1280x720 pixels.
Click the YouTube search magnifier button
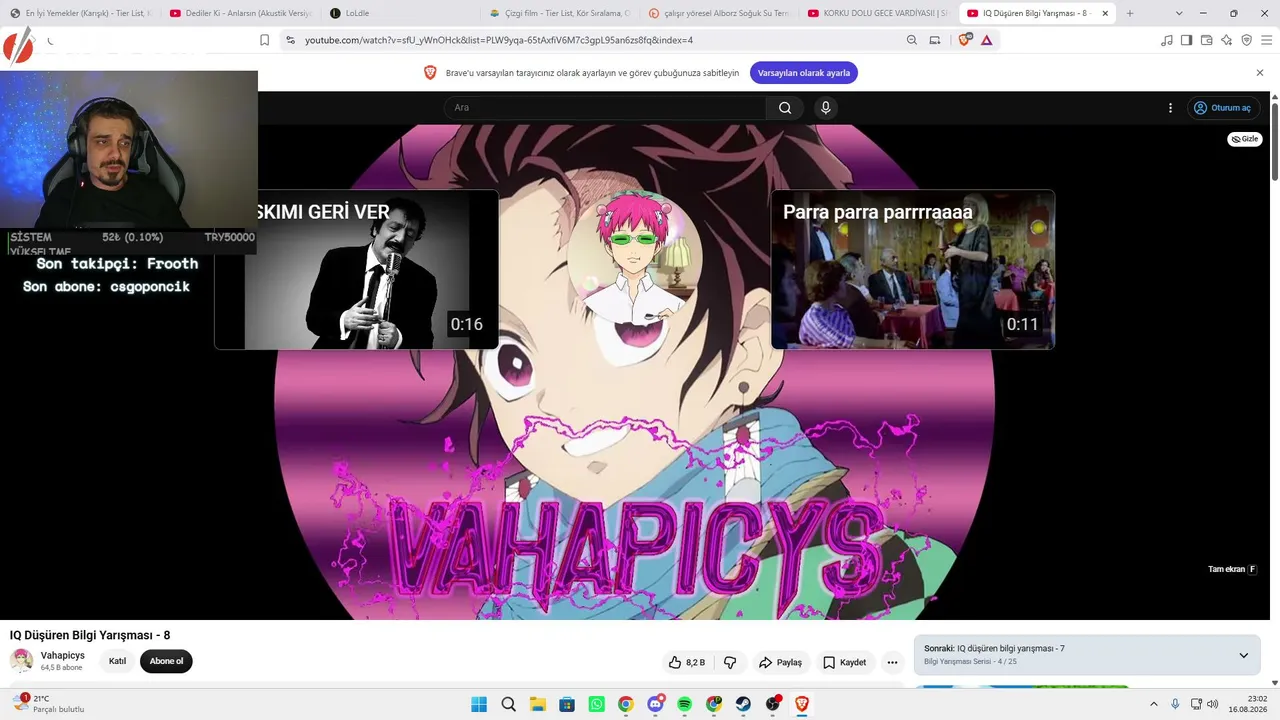point(785,108)
